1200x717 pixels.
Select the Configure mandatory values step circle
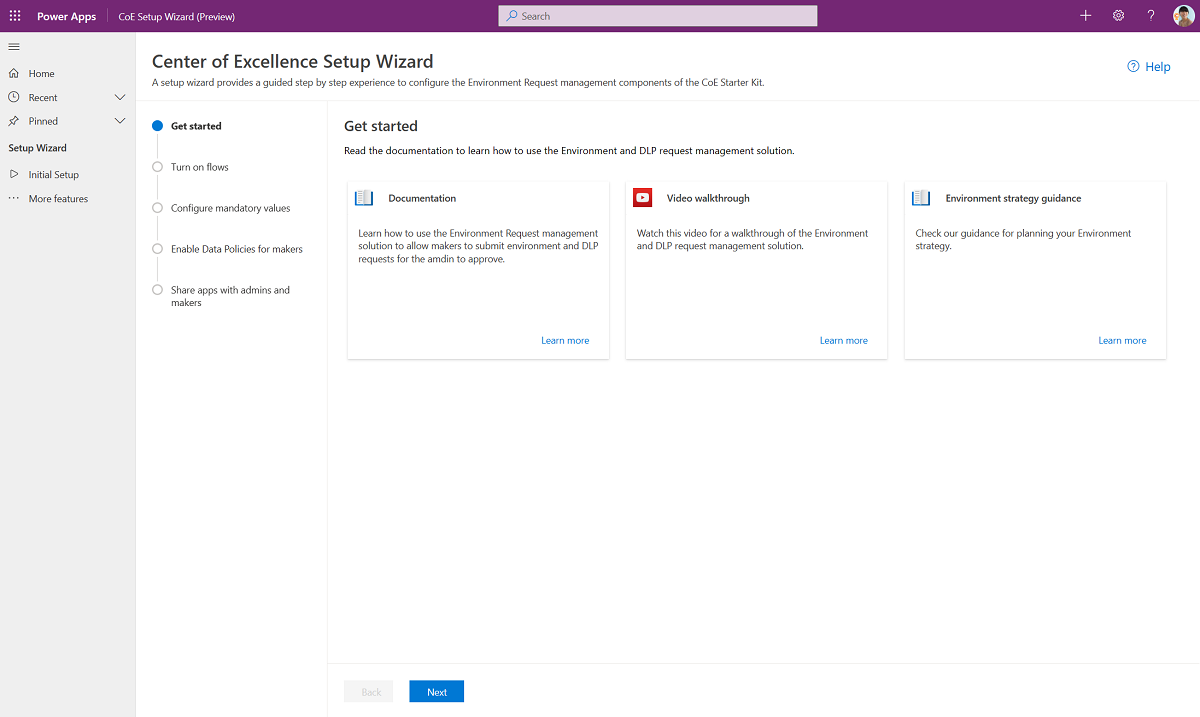click(x=157, y=208)
